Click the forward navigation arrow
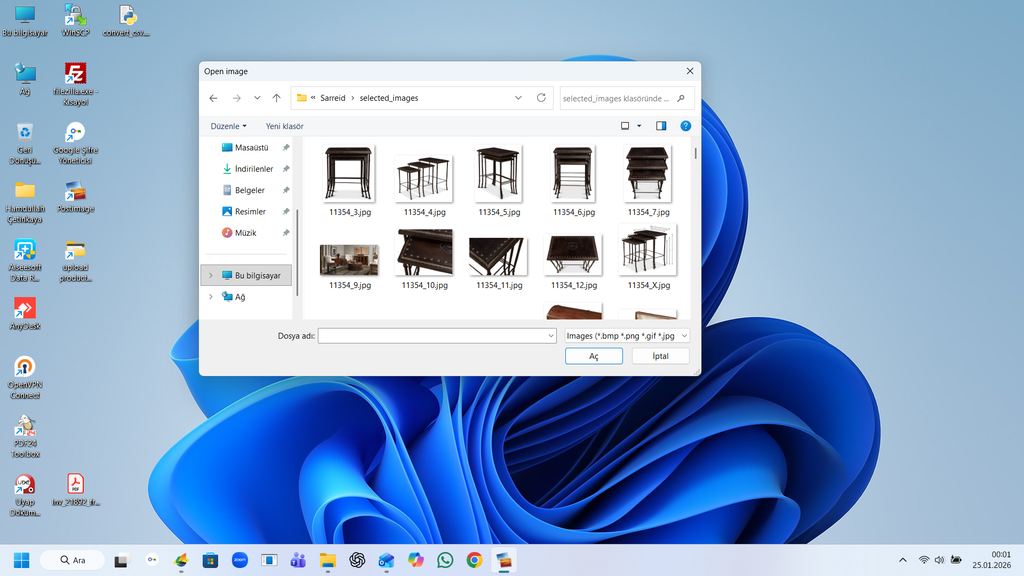The image size is (1024, 576). (236, 98)
